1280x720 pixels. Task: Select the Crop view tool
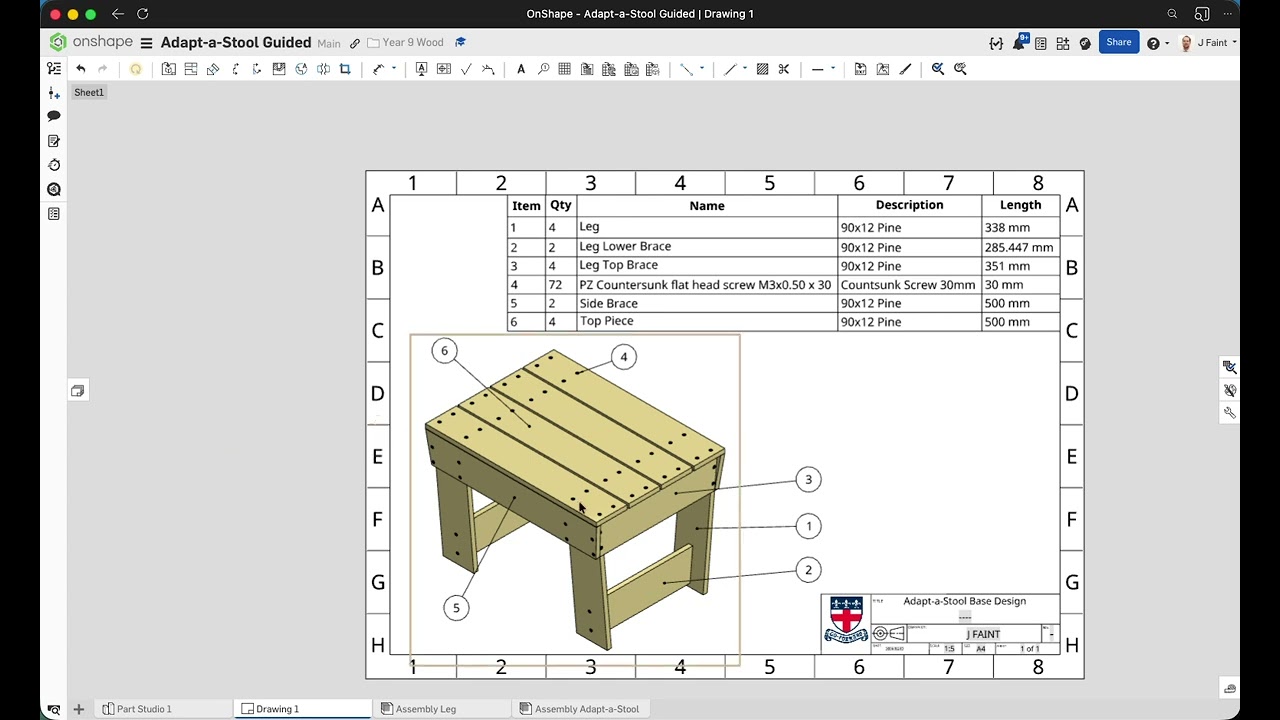345,69
